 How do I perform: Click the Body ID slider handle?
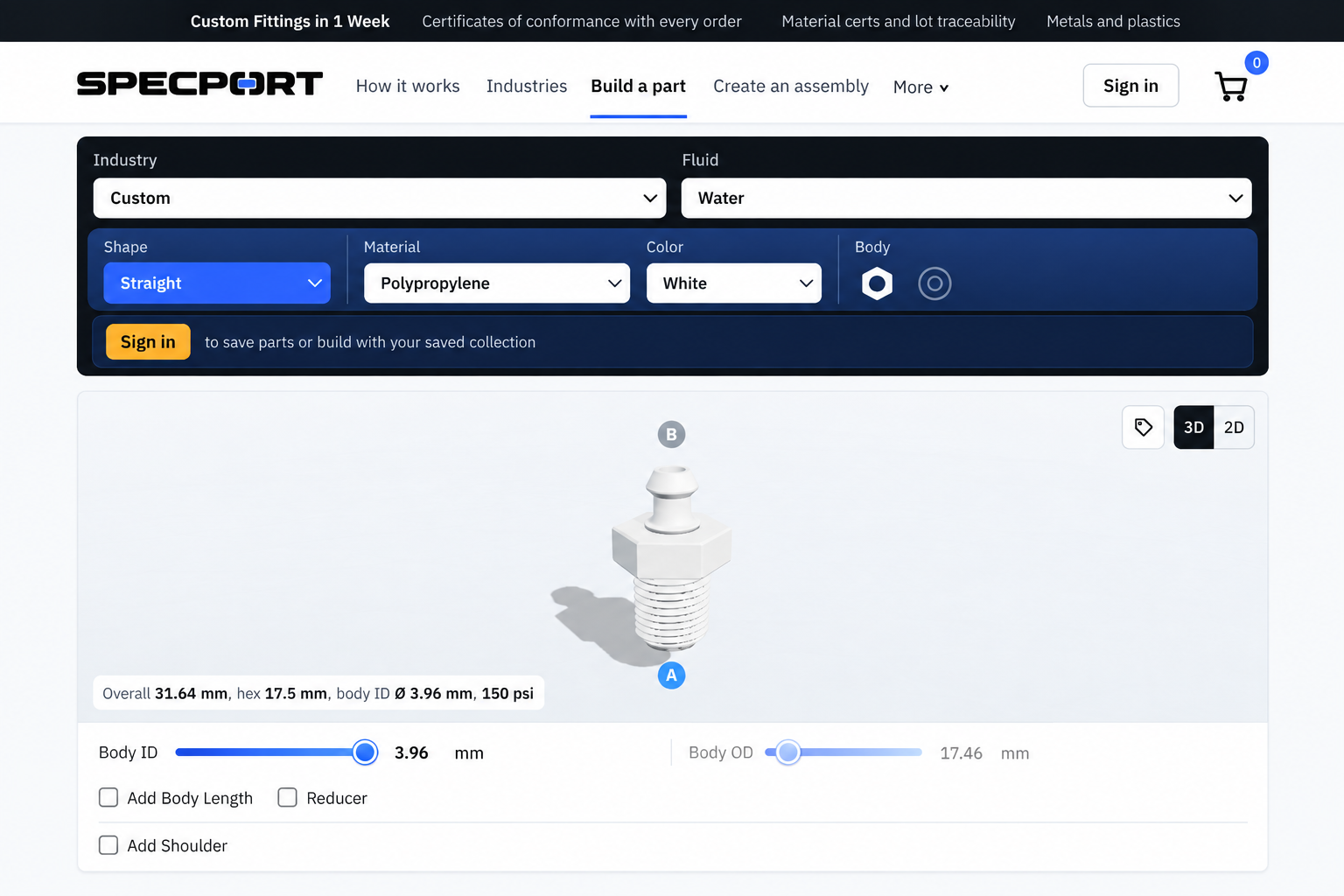pyautogui.click(x=365, y=752)
